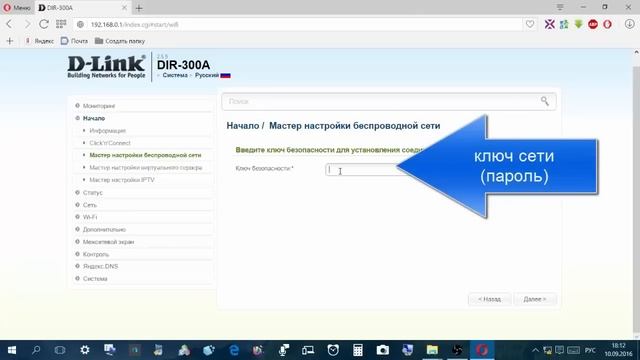640x360 pixels.
Task: Click the search magnifier icon
Action: (x=545, y=101)
